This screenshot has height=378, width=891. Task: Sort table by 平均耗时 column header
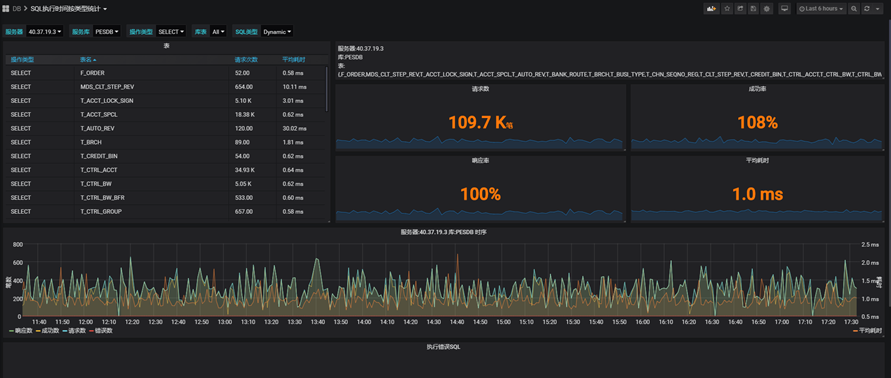pos(294,59)
